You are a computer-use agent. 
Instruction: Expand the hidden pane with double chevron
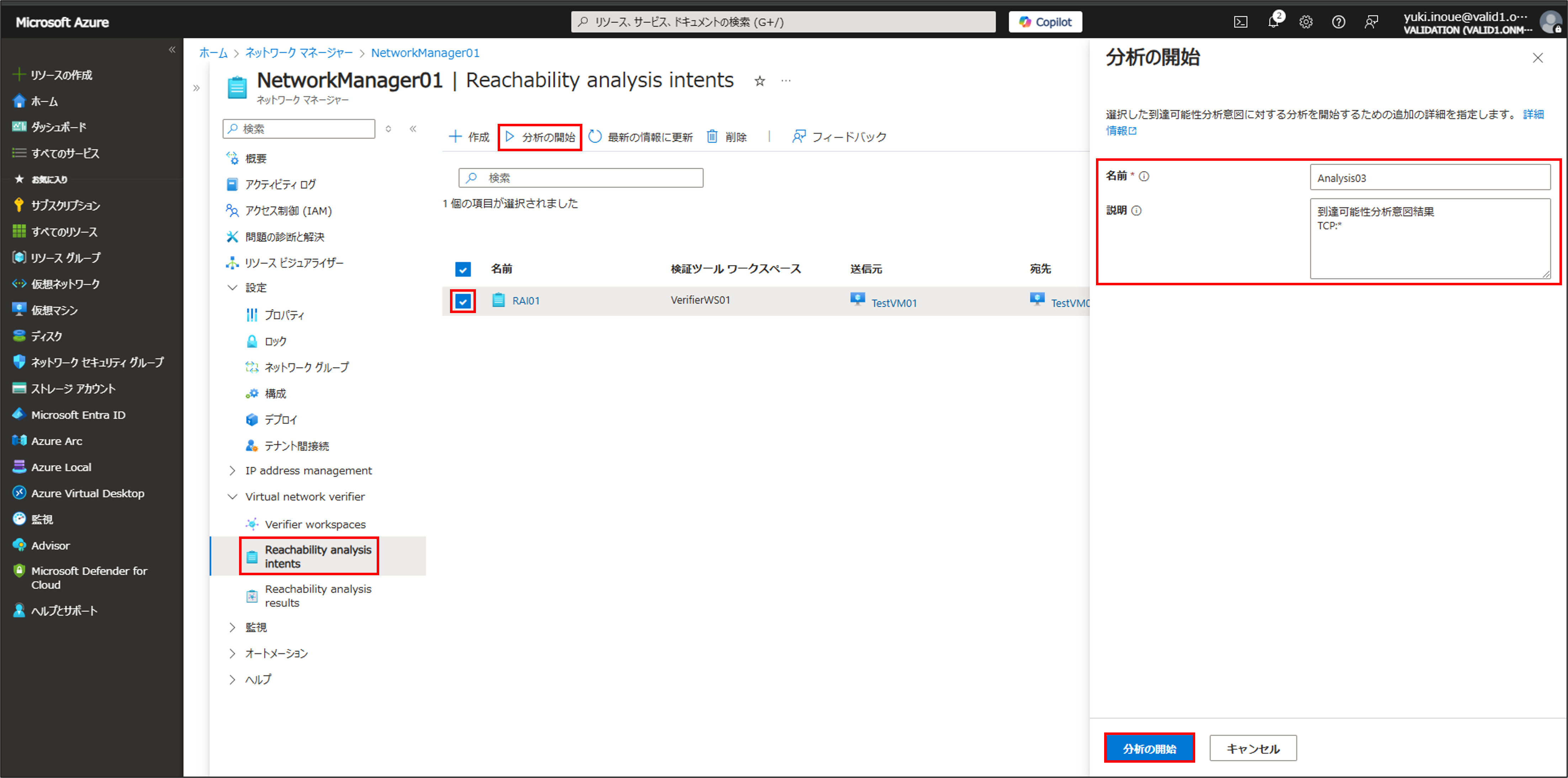pos(196,88)
